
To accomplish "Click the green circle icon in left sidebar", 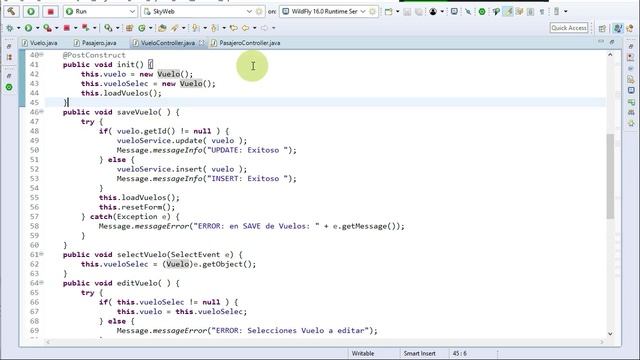I will 9,87.
